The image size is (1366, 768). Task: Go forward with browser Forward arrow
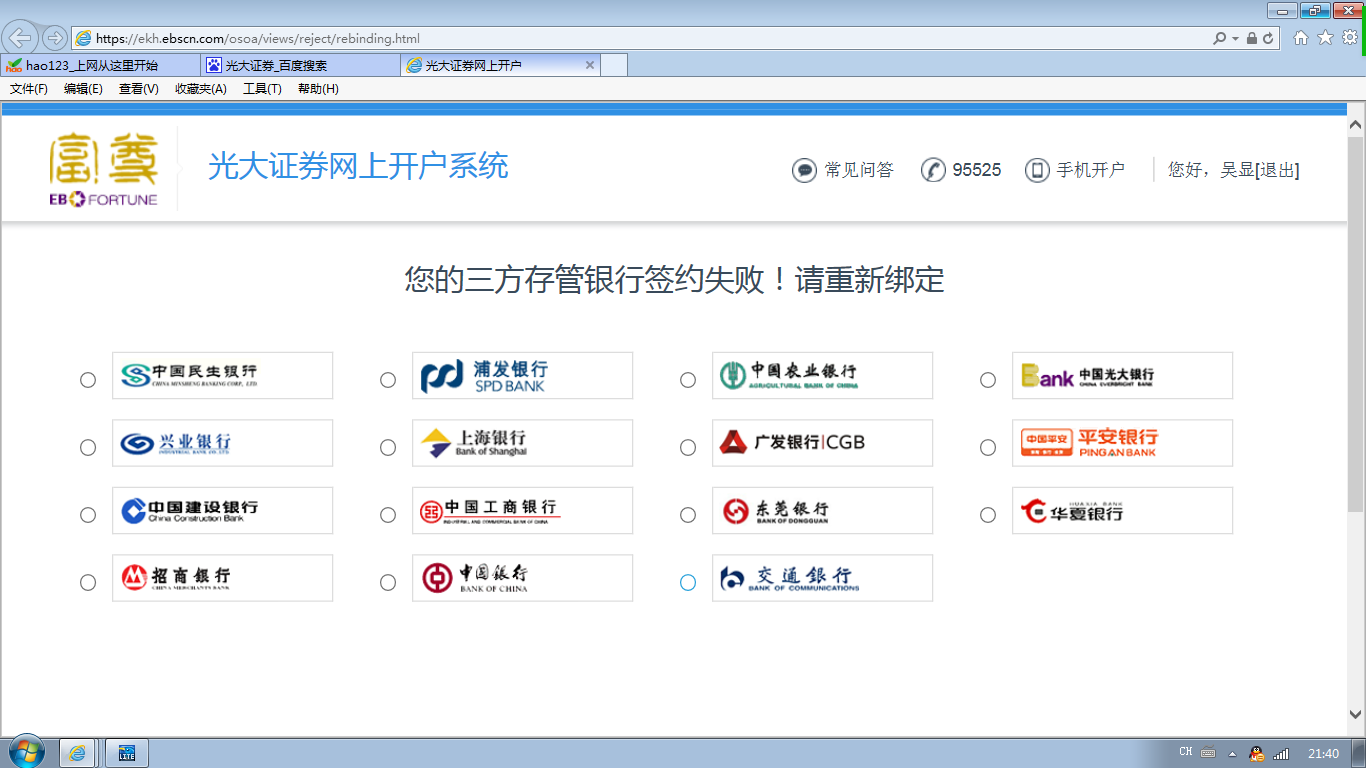pos(54,38)
